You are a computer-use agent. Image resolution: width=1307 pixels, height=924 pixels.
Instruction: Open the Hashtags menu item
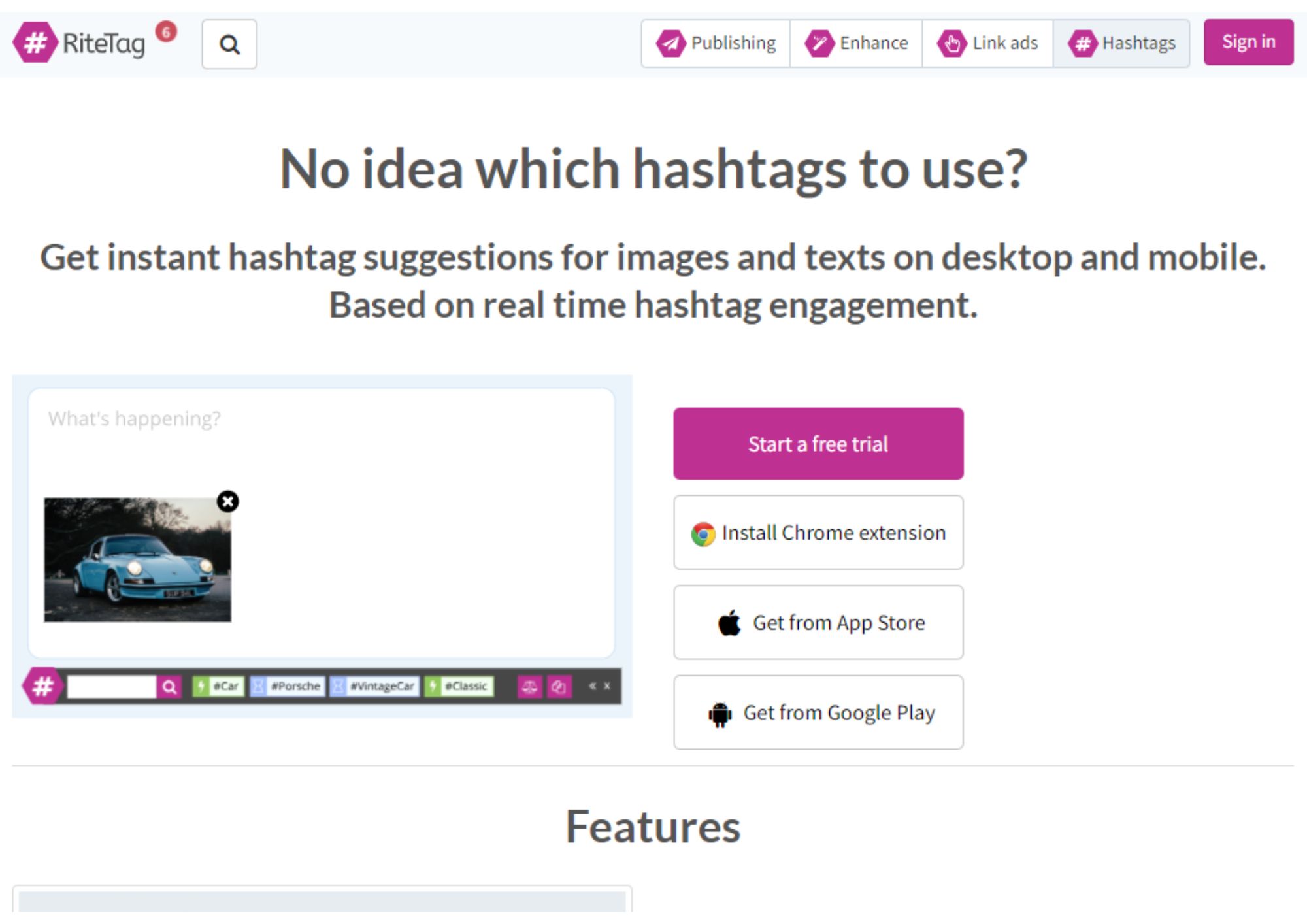(1121, 44)
